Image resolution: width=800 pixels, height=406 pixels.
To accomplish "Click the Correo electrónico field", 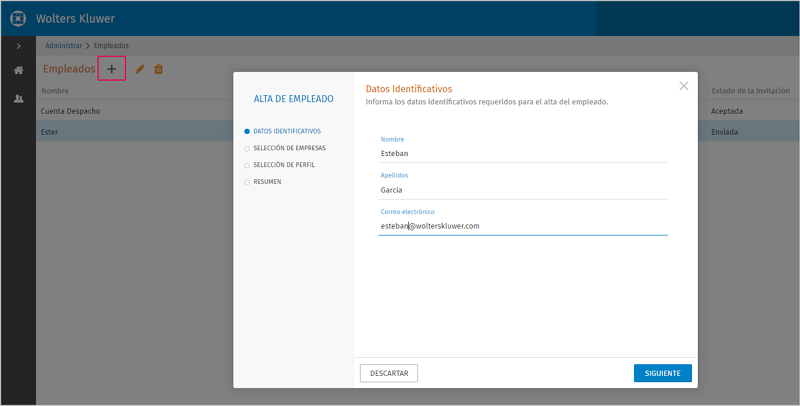I will tap(523, 226).
